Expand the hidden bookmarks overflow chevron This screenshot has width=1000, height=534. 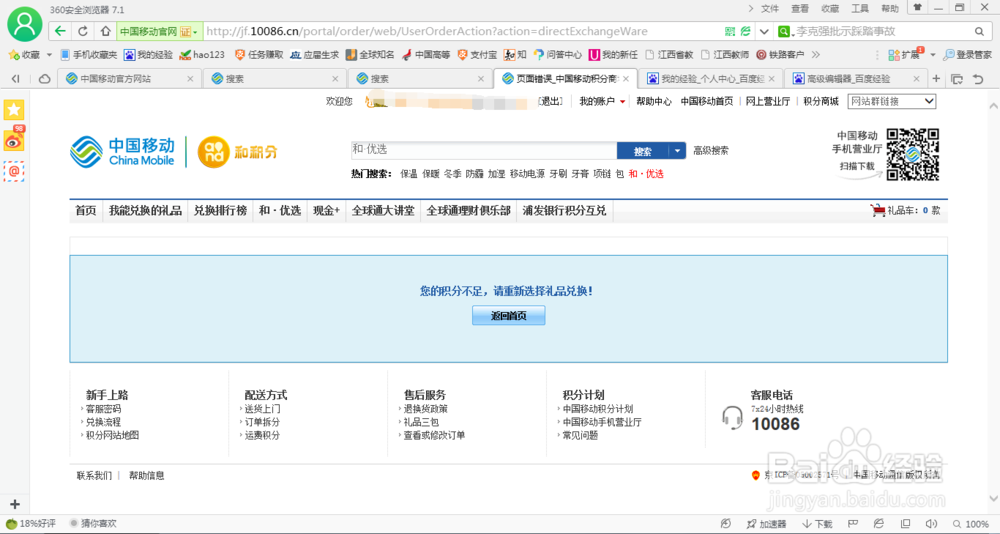815,55
